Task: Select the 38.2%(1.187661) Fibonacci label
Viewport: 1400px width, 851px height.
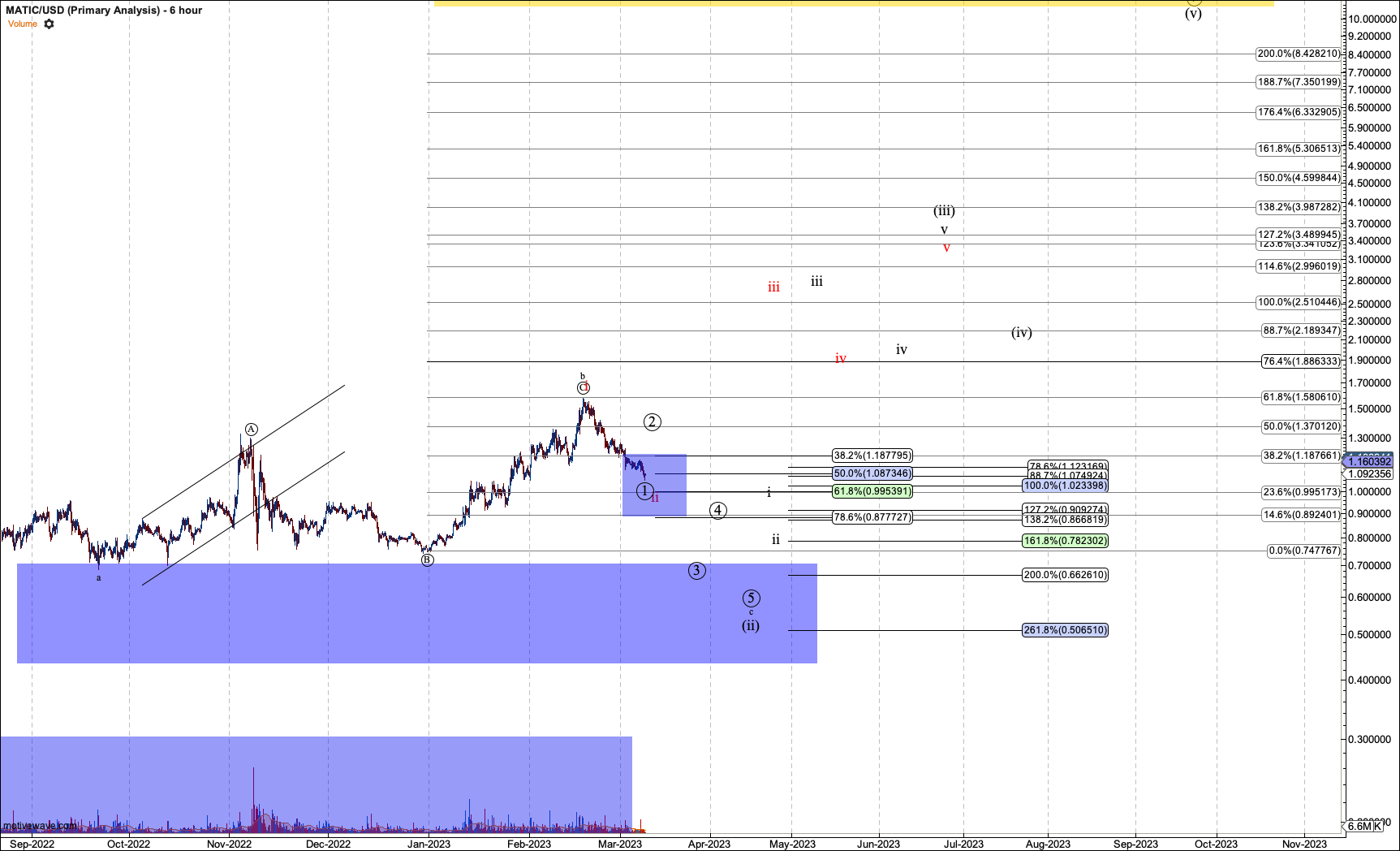Action: click(1302, 456)
